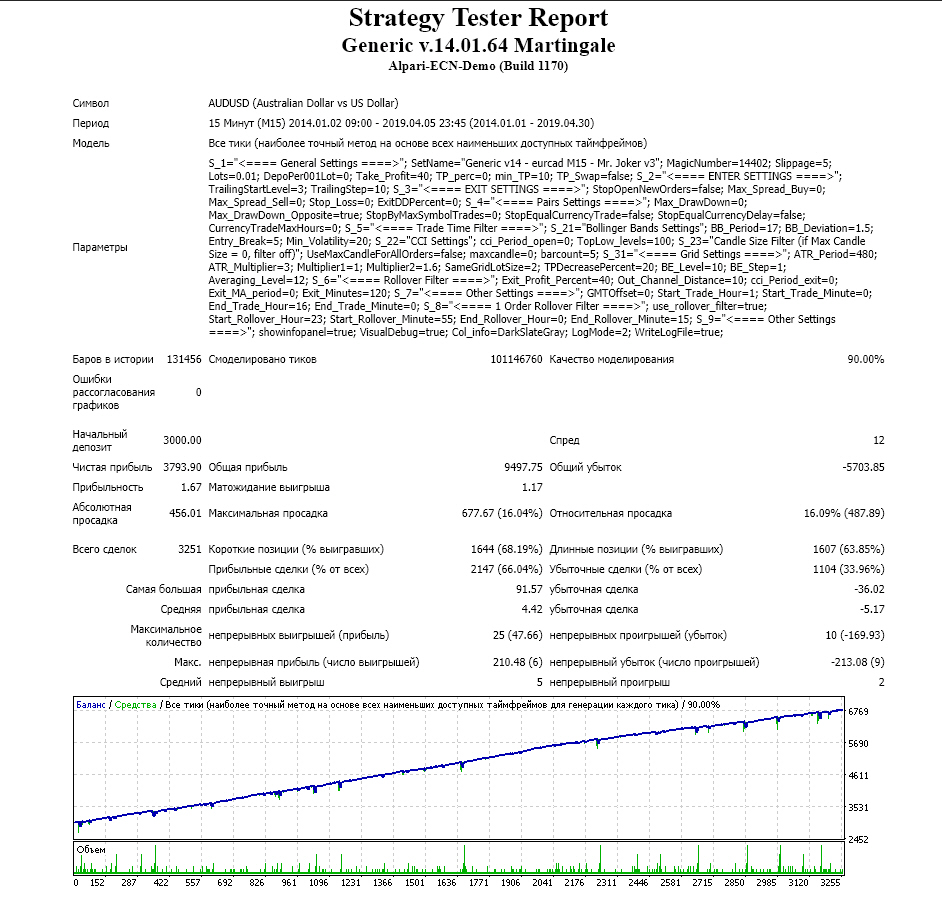Screen dimensions: 942x897
Task: Click the Период label
Action: coord(91,123)
